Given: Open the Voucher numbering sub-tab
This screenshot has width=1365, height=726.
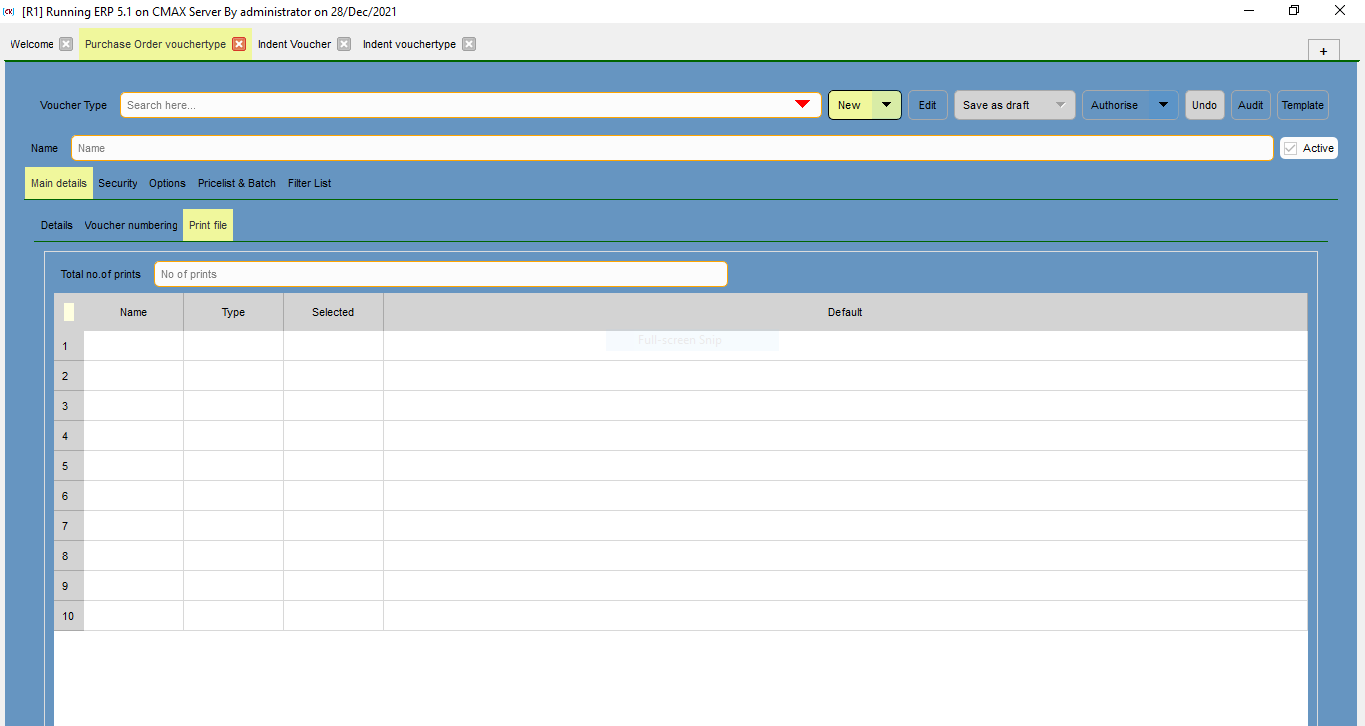Looking at the screenshot, I should click(131, 225).
